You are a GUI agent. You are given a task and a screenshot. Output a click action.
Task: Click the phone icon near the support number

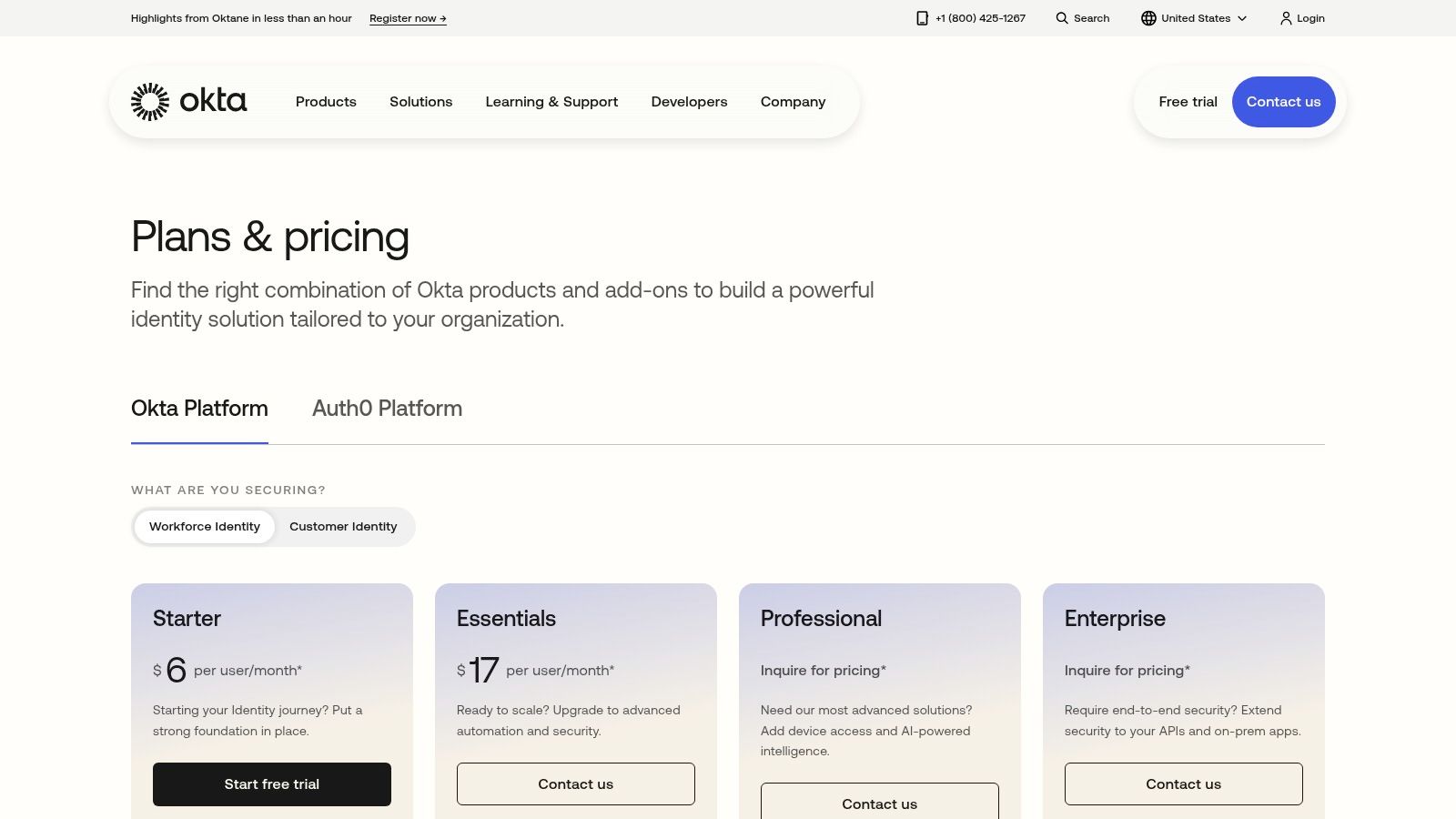(x=921, y=18)
